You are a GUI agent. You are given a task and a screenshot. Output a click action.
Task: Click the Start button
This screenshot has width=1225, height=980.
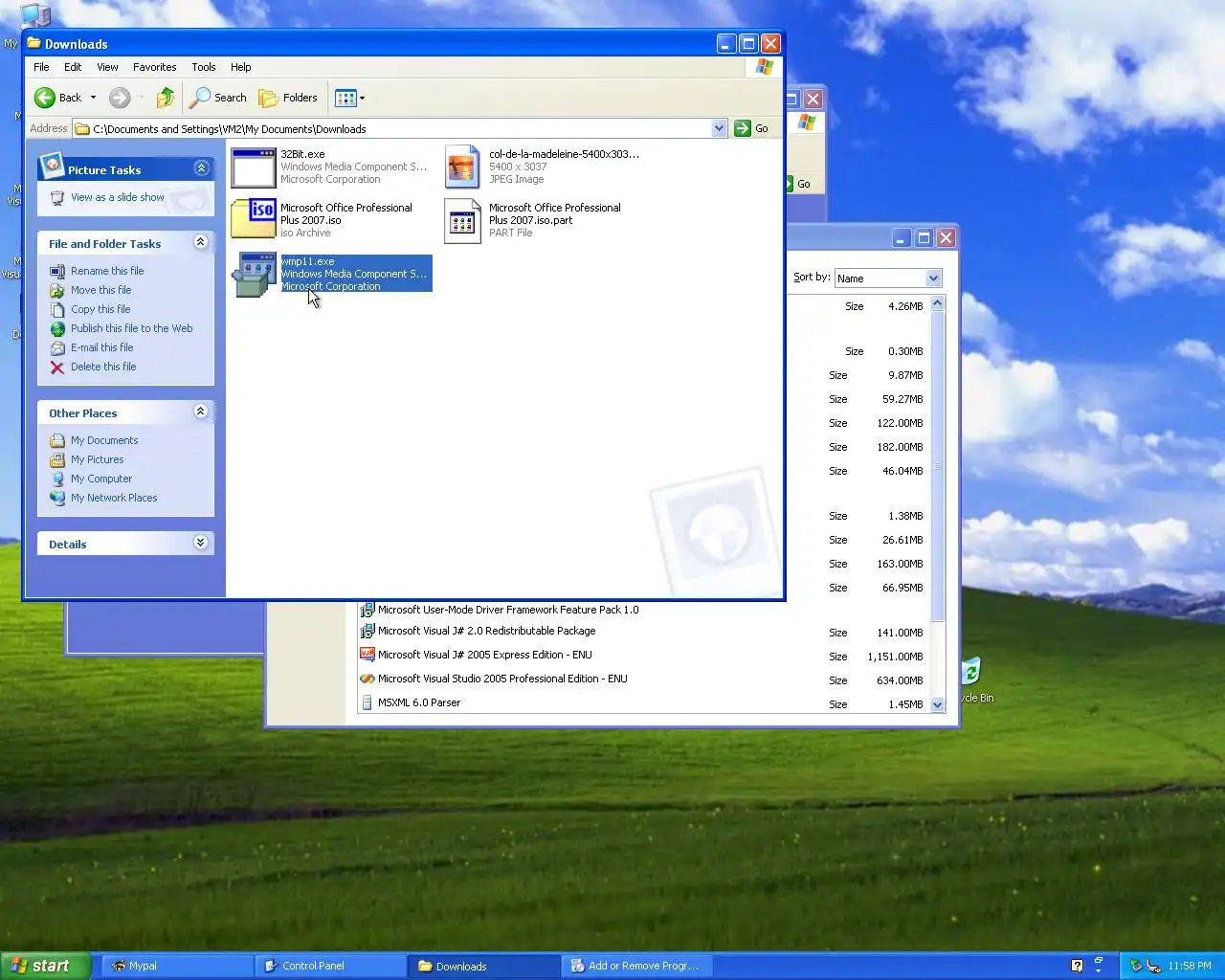point(46,966)
